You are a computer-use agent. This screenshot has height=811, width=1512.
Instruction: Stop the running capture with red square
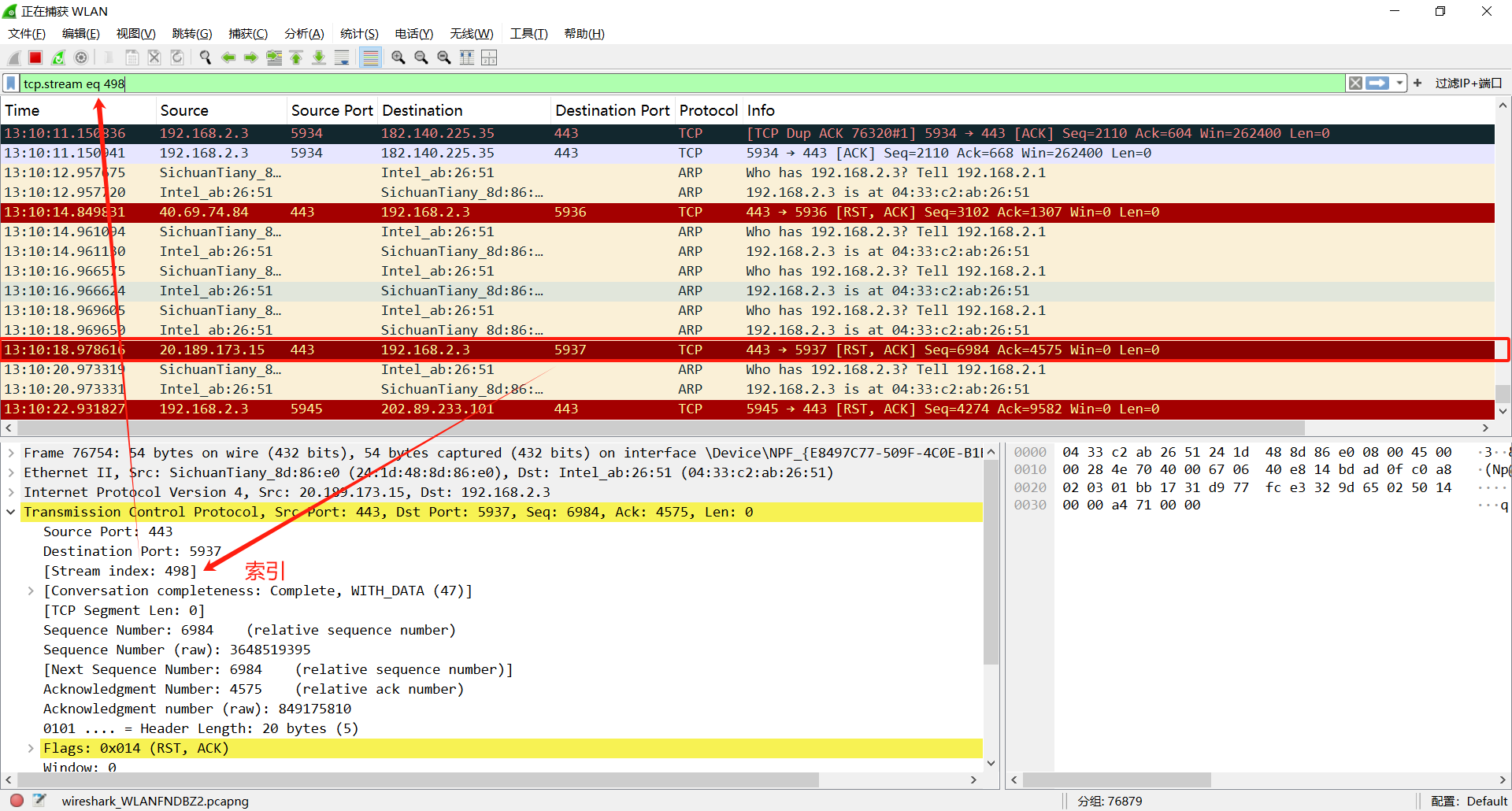[35, 57]
